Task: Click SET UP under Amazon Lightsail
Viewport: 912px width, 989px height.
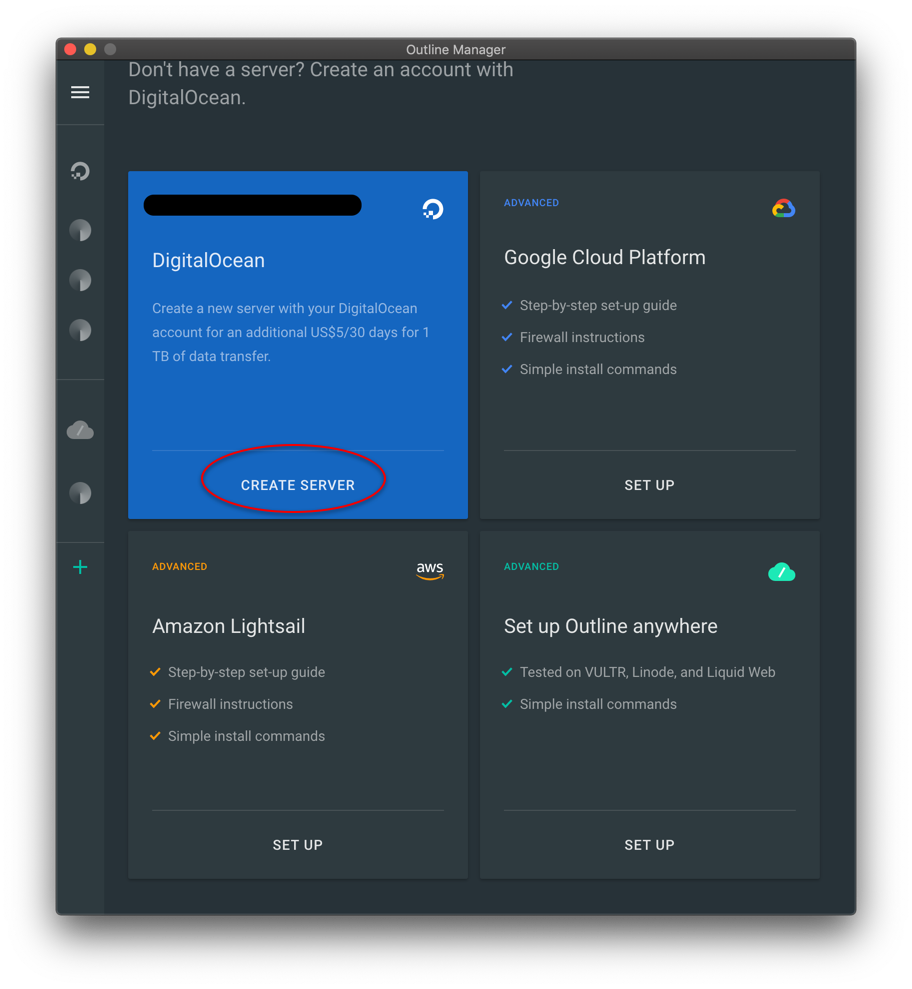Action: click(297, 845)
